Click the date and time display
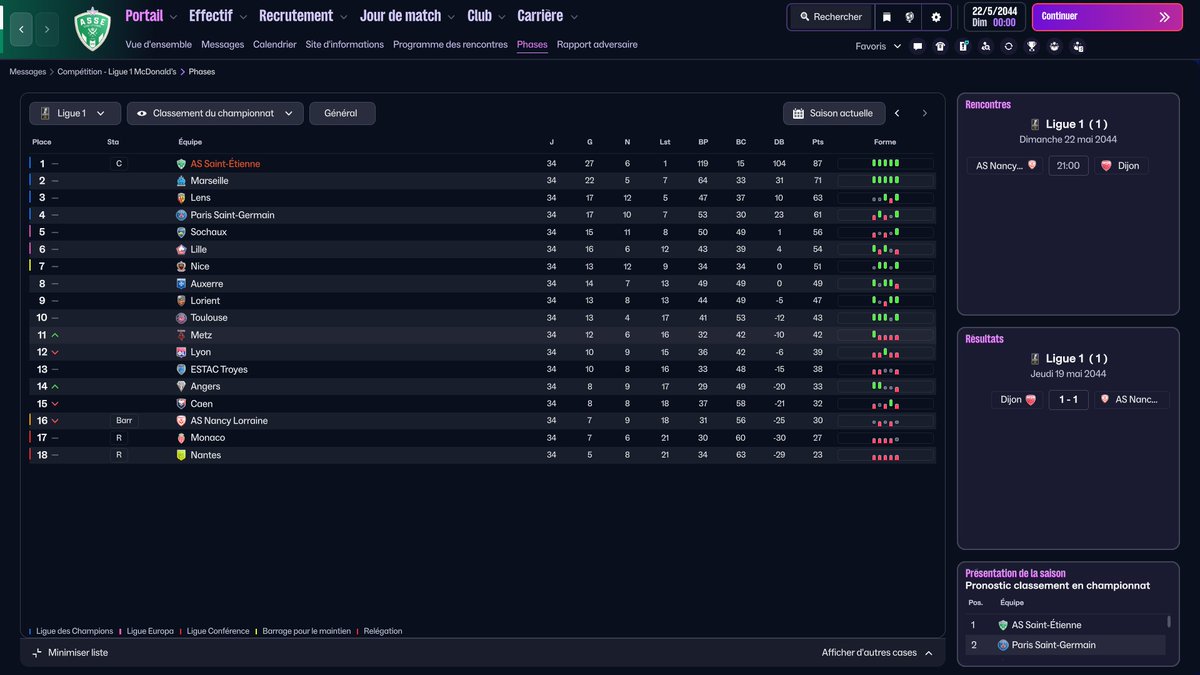The image size is (1200, 675). point(994,17)
